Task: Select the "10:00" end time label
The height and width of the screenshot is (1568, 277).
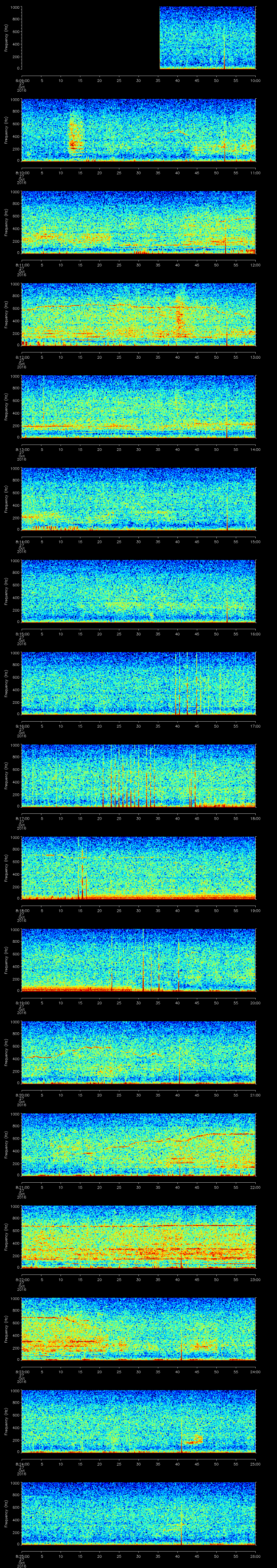Action: tap(255, 80)
